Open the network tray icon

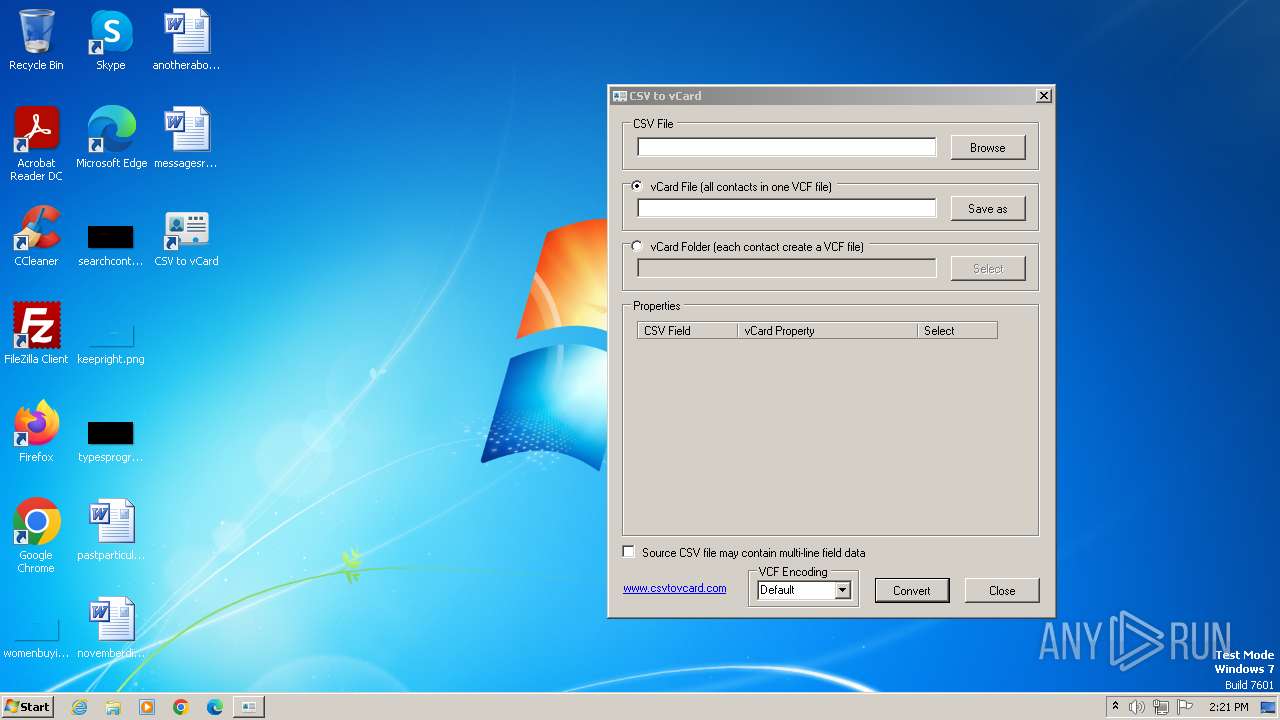pos(1161,707)
